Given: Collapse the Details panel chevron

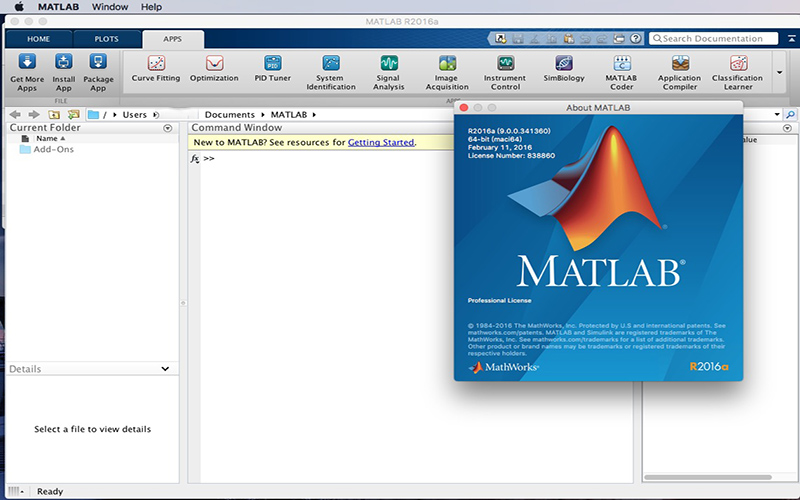Looking at the screenshot, I should [x=165, y=368].
